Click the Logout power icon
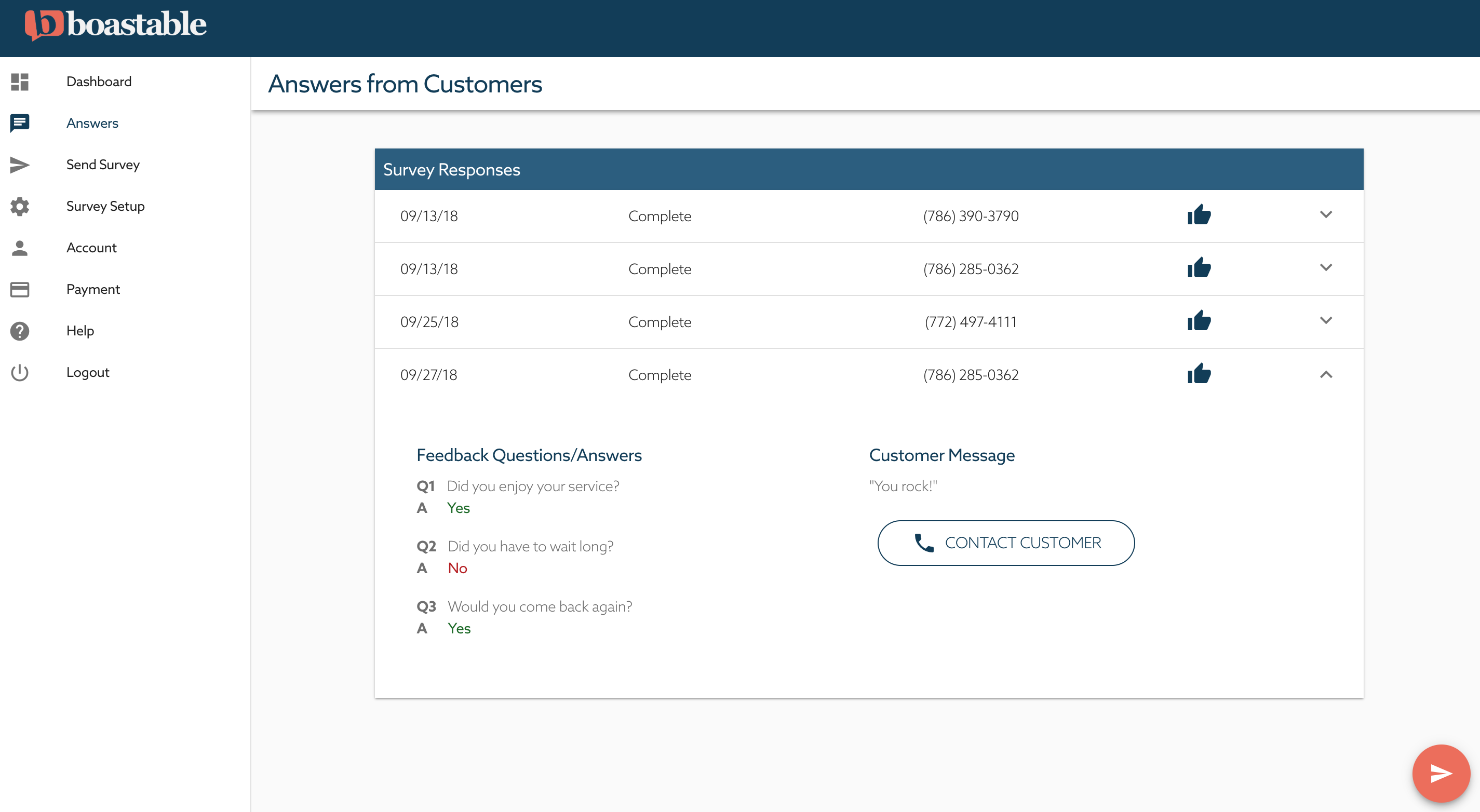This screenshot has width=1480, height=812. (20, 373)
